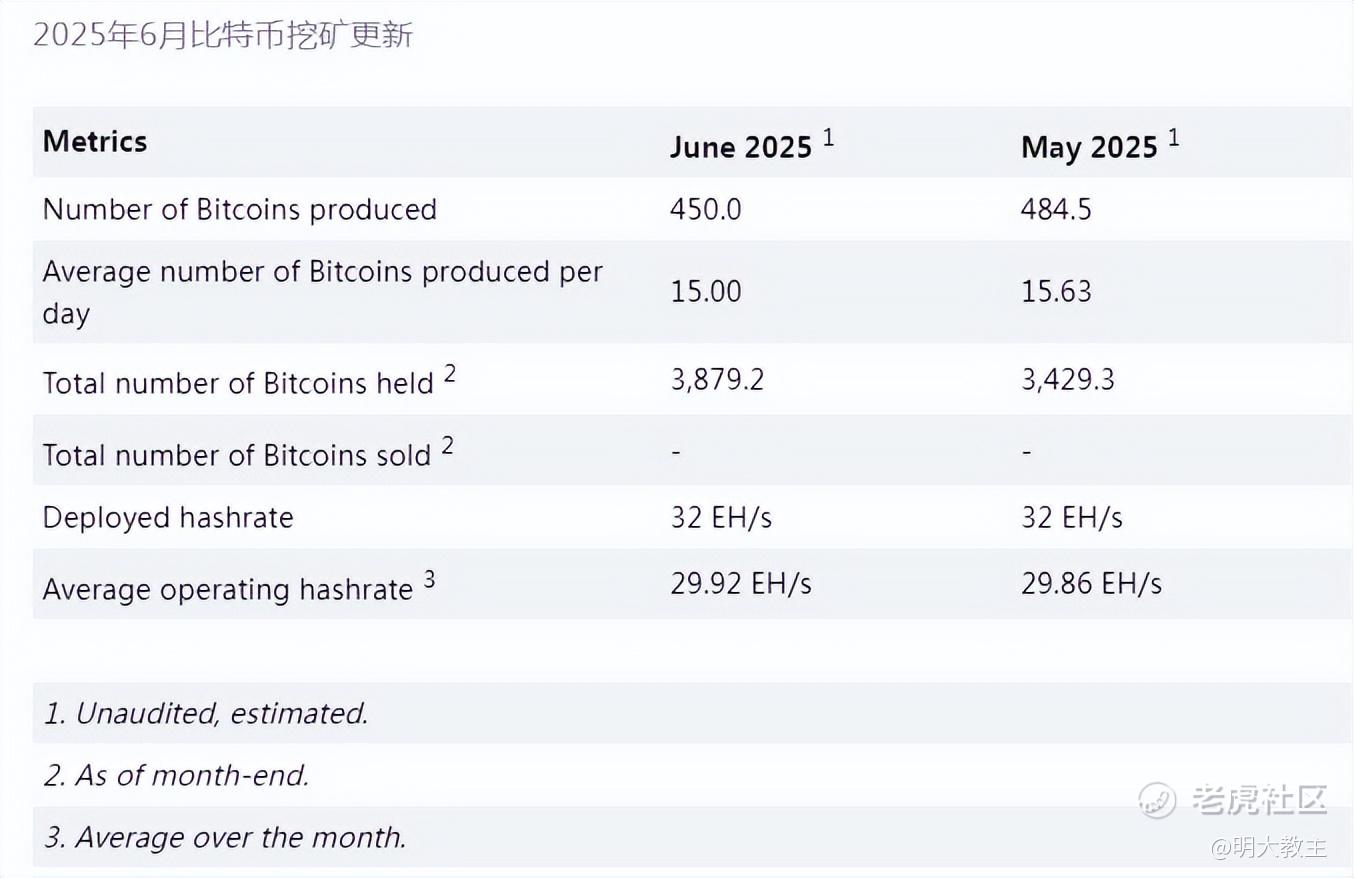Select footnote Average over the month
This screenshot has width=1354, height=878.
pyautogui.click(x=225, y=837)
